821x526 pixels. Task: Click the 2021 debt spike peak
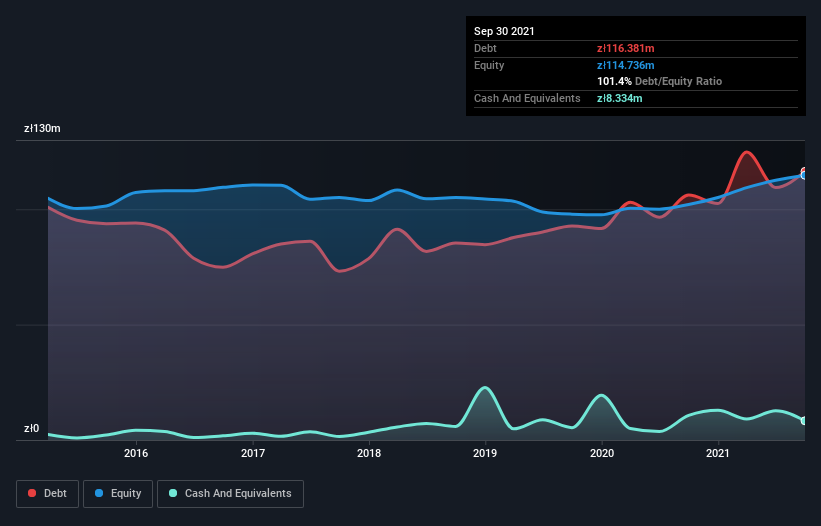tap(747, 152)
